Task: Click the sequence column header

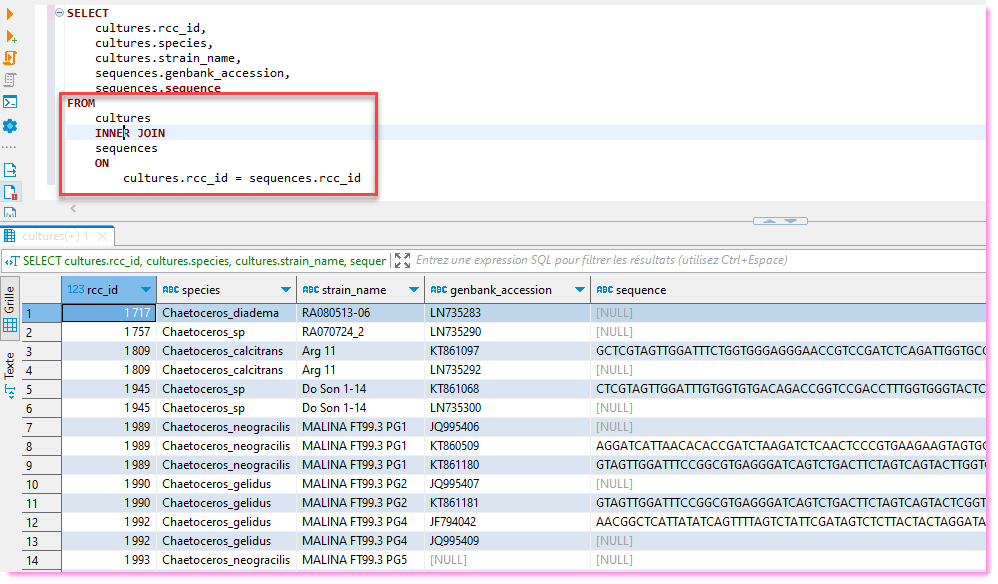Action: tap(640, 290)
